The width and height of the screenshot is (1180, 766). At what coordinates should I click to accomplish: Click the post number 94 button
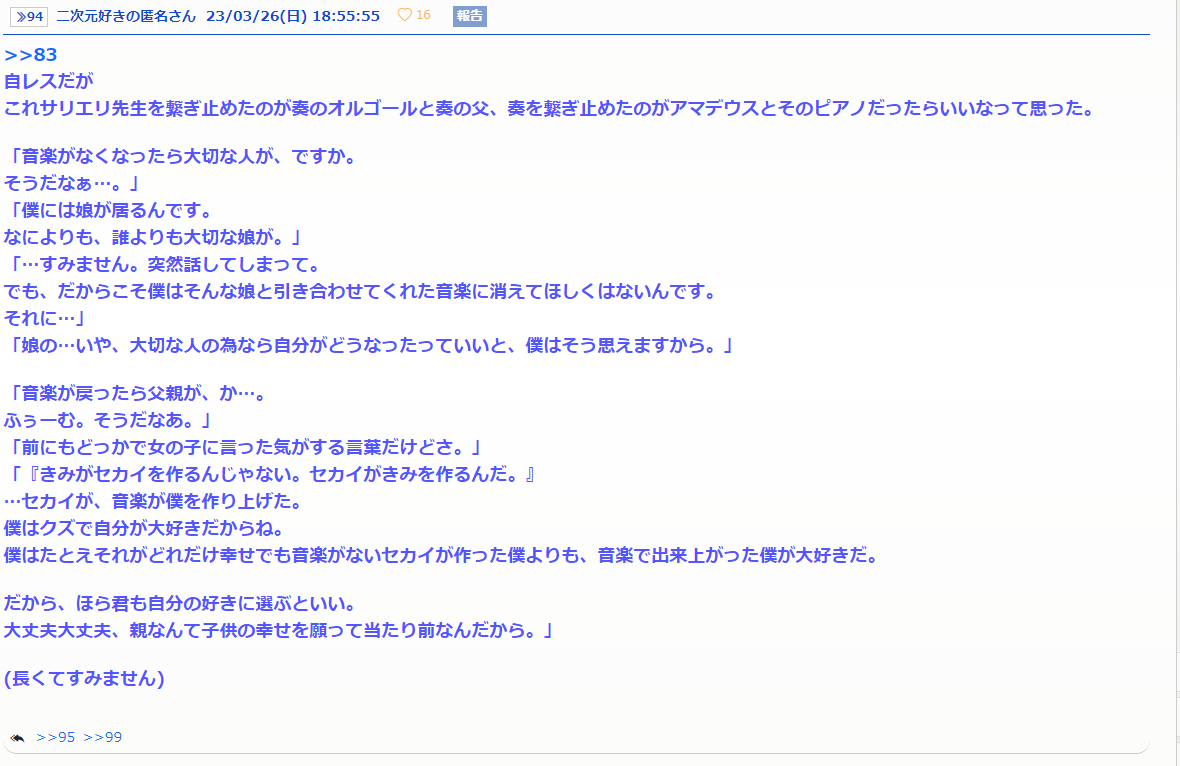pyautogui.click(x=29, y=17)
